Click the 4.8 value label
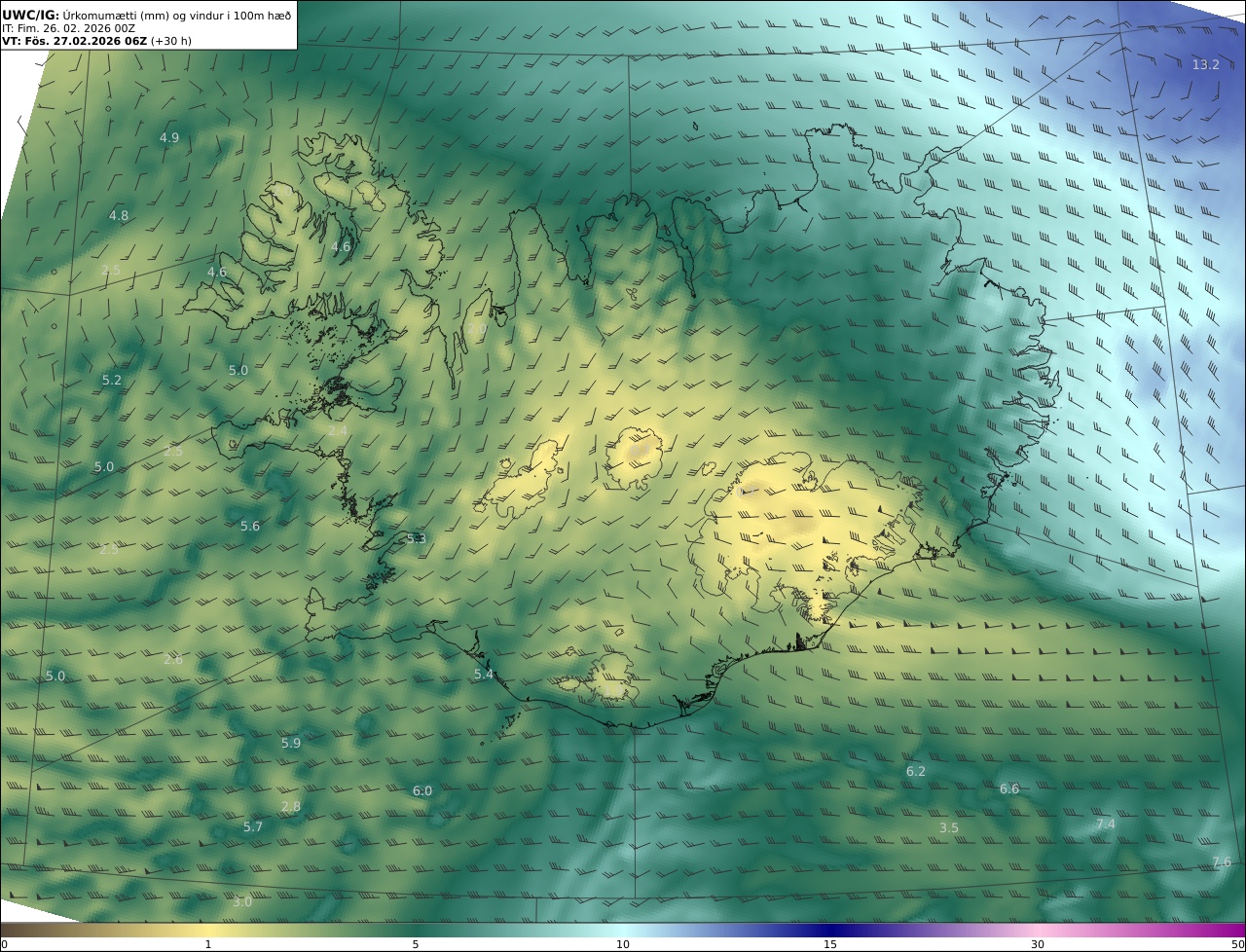This screenshot has height=952, width=1246. point(119,215)
